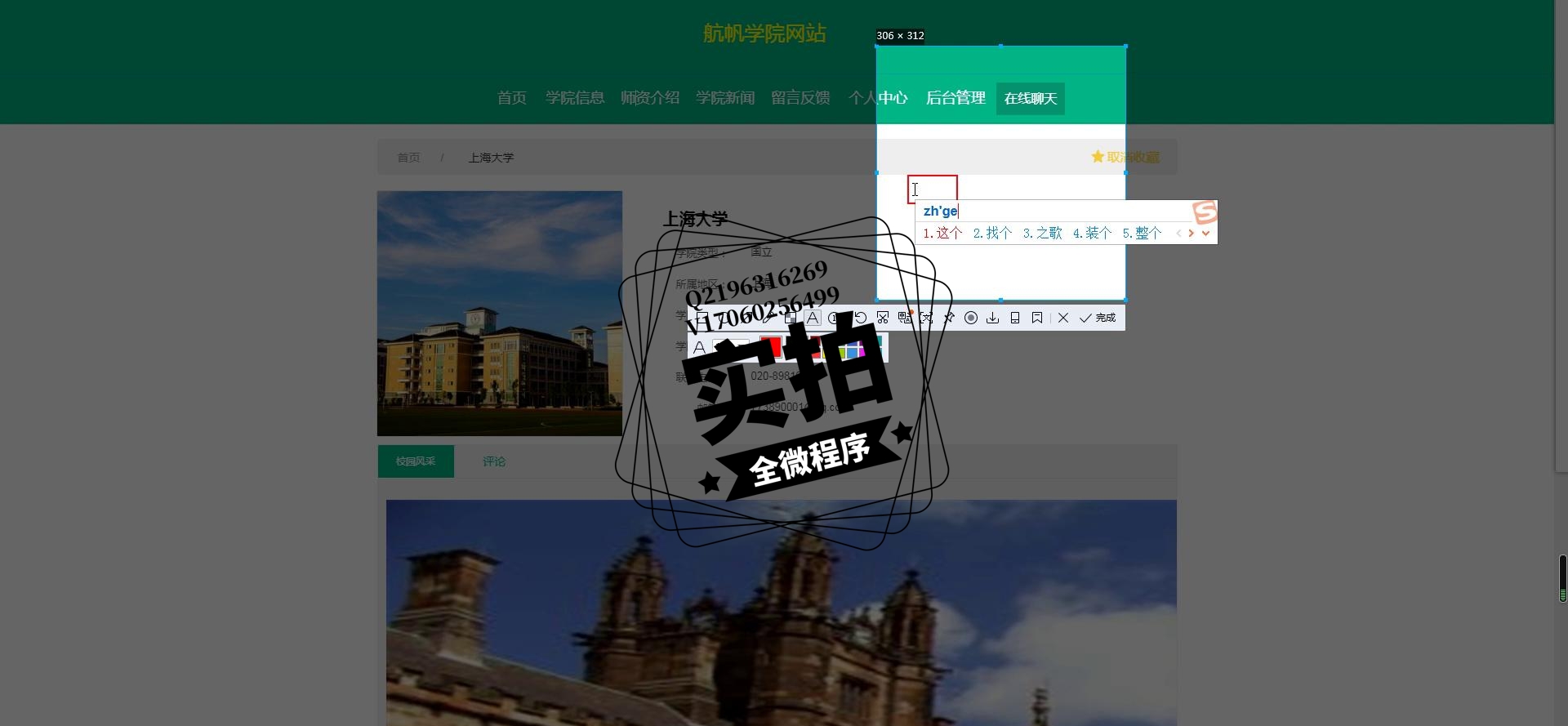The width and height of the screenshot is (1568, 726).
Task: Choose candidate 5 整个
Action: tap(1142, 234)
